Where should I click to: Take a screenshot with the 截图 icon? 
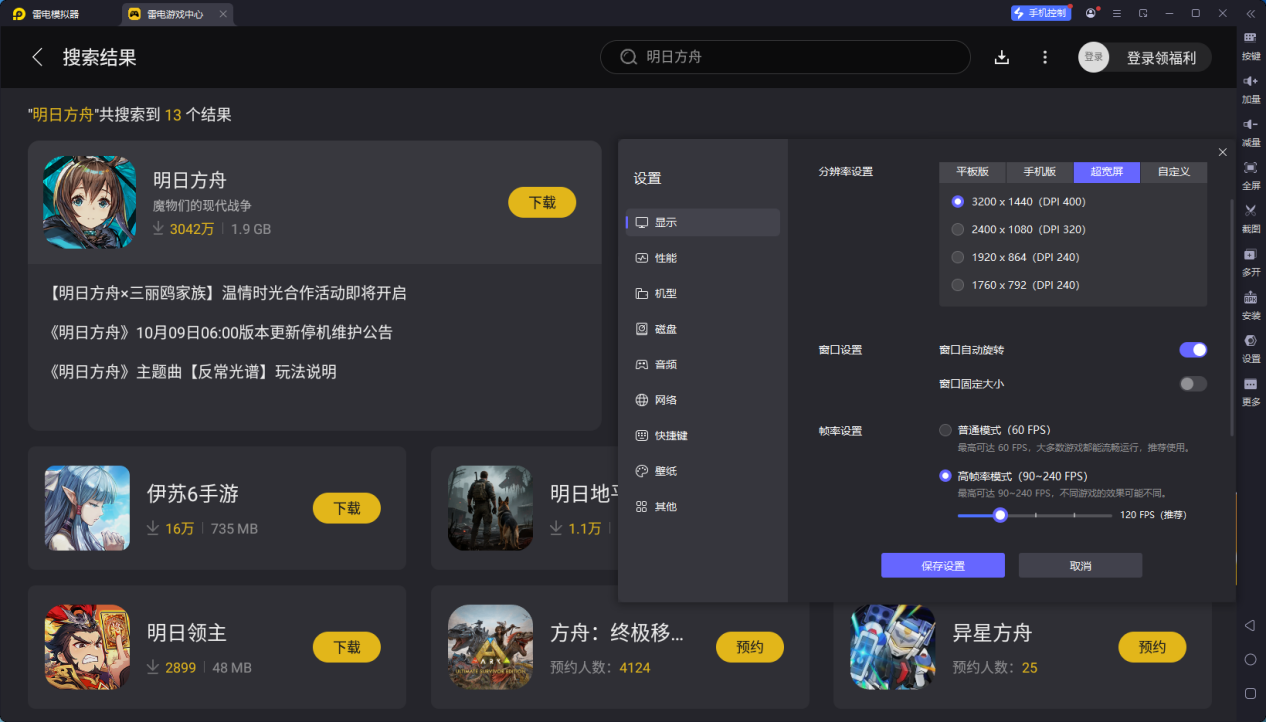(1250, 210)
